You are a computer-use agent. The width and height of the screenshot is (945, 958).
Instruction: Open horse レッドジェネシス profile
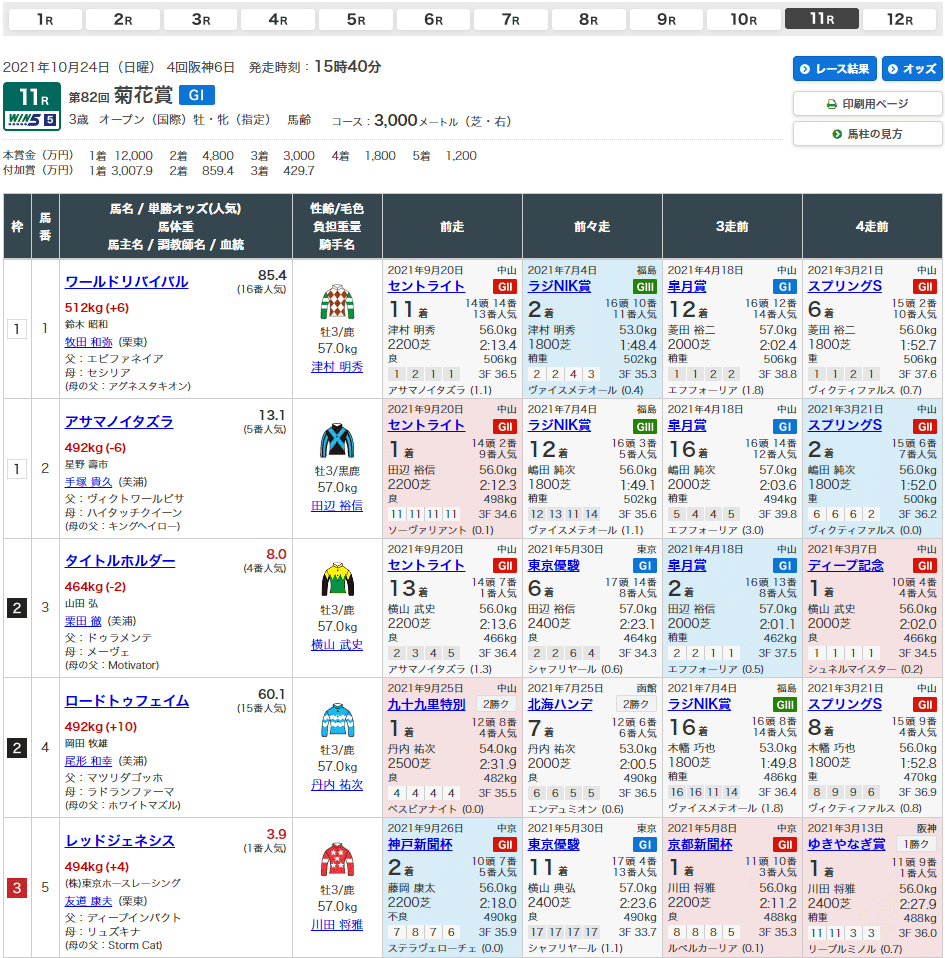(x=120, y=841)
